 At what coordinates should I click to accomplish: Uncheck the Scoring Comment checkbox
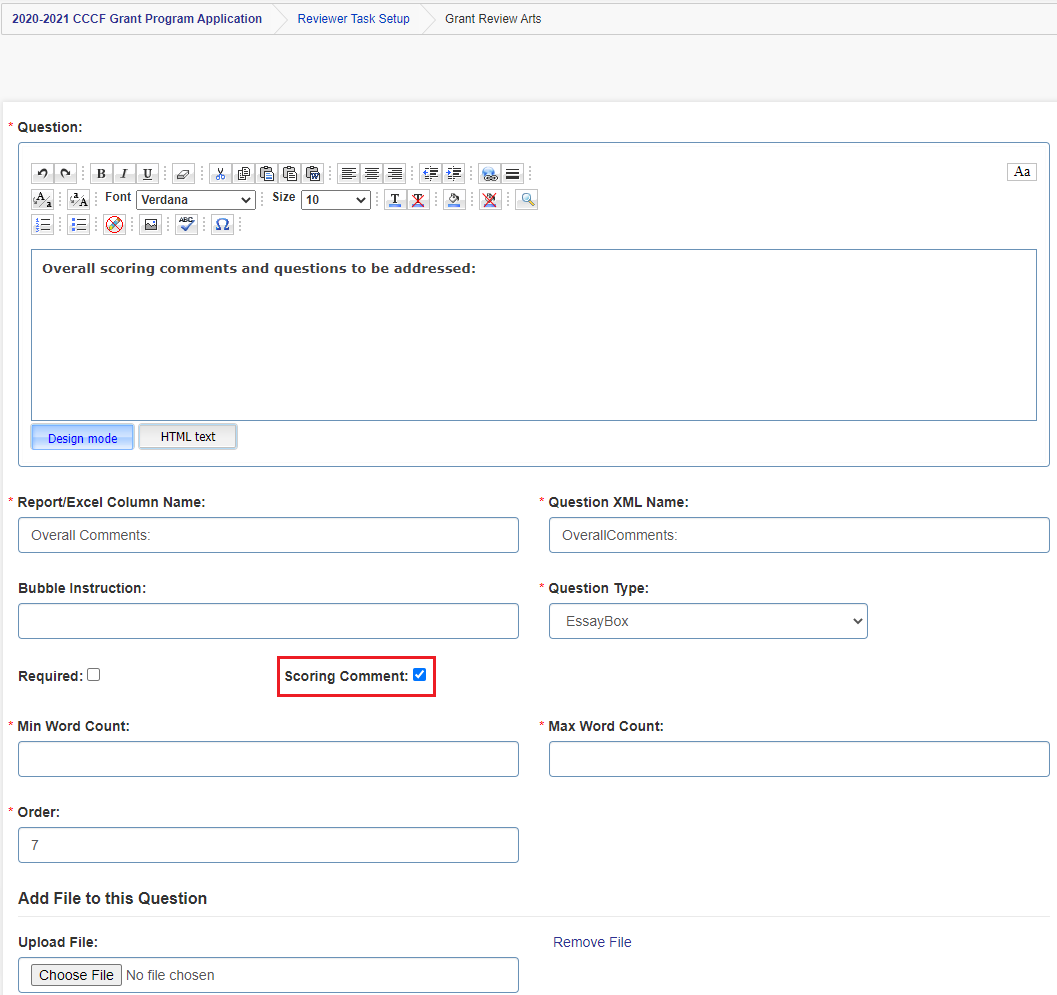click(419, 675)
